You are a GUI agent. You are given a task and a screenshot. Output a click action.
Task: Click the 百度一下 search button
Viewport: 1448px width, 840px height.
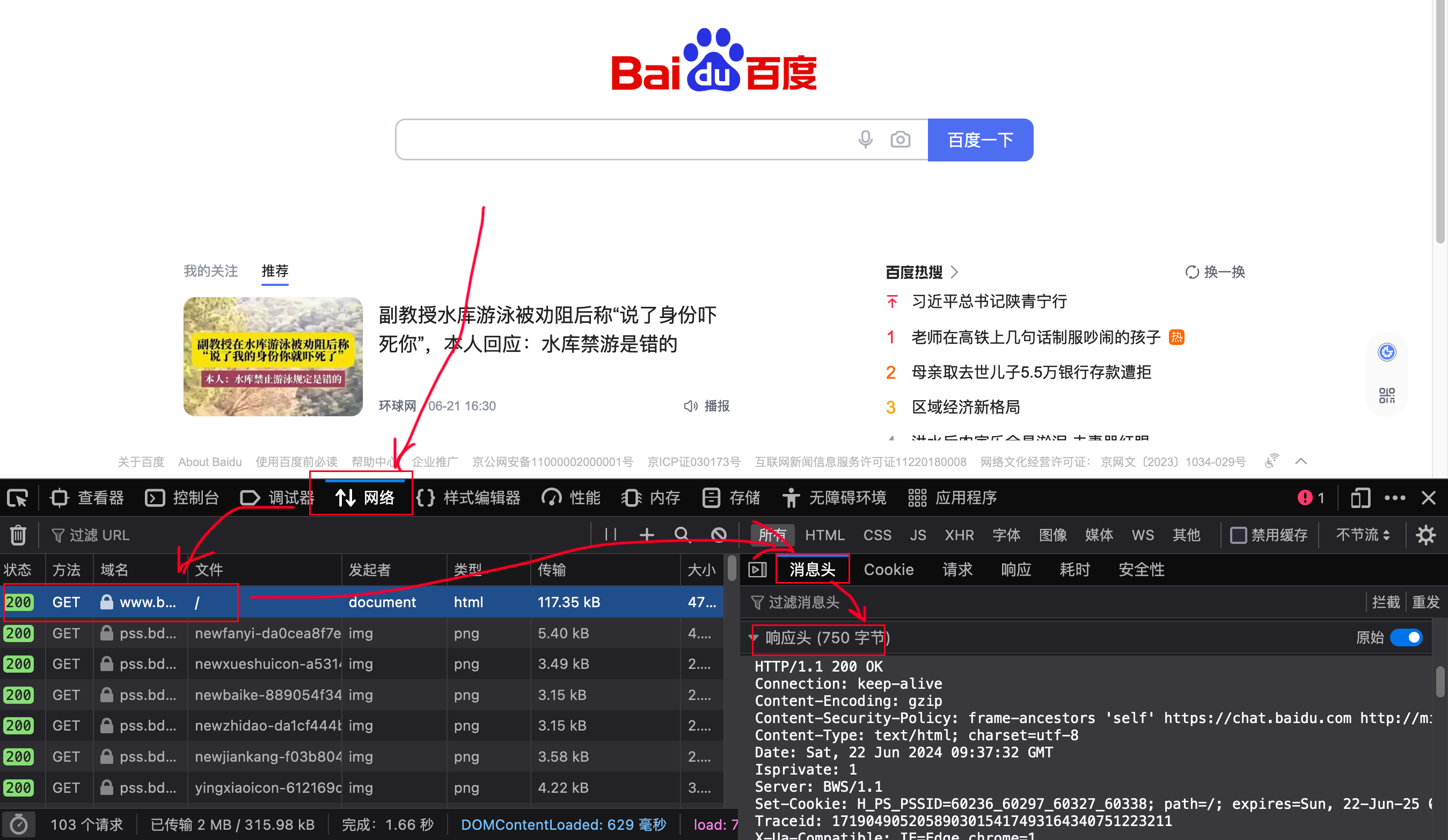(981, 139)
